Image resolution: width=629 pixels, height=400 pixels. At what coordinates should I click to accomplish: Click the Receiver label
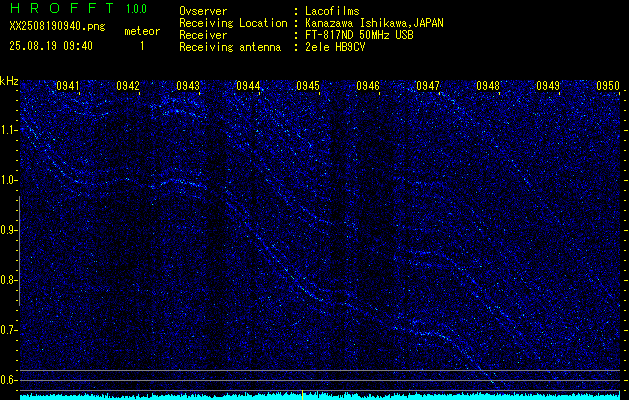coord(203,35)
